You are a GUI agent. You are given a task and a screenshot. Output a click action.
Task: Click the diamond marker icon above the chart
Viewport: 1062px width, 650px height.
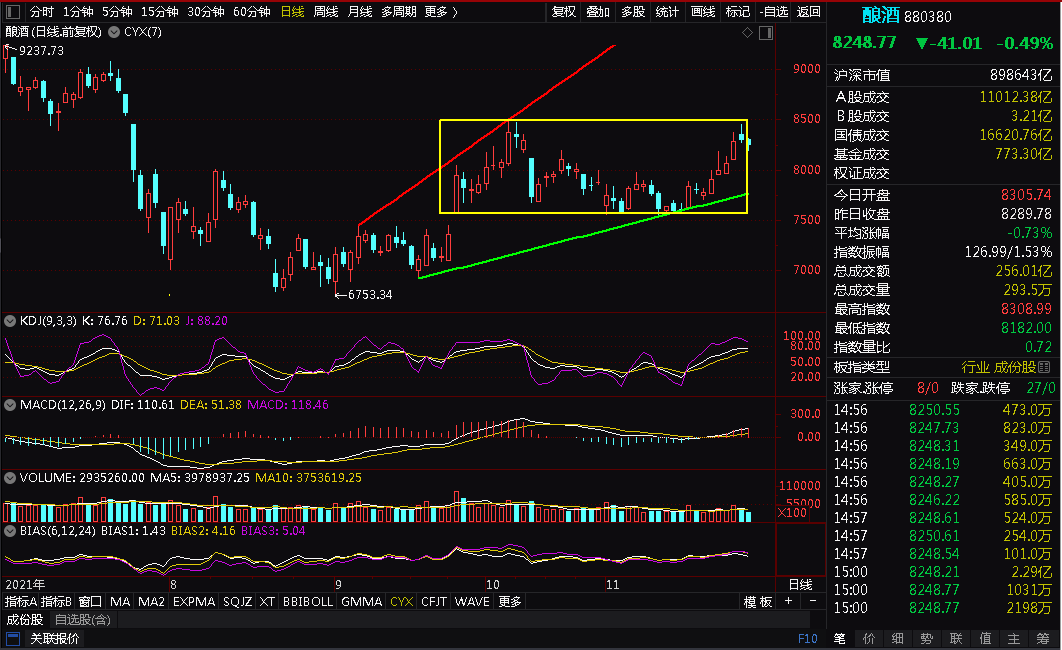tap(747, 32)
